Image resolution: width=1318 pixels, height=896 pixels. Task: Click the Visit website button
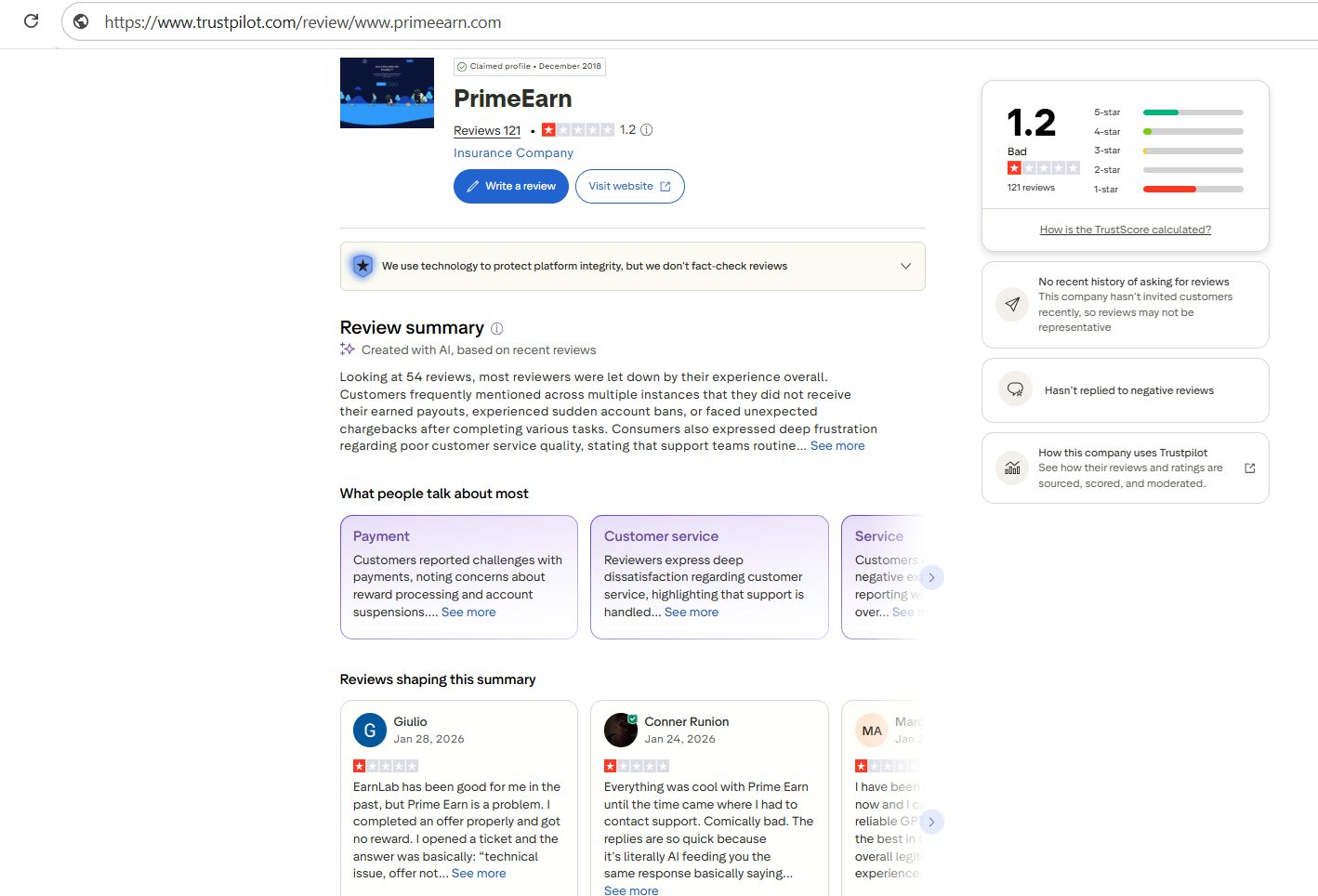[629, 186]
